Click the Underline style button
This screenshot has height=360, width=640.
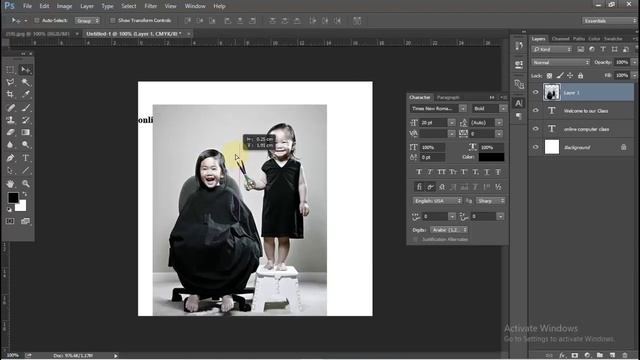pyautogui.click(x=487, y=172)
